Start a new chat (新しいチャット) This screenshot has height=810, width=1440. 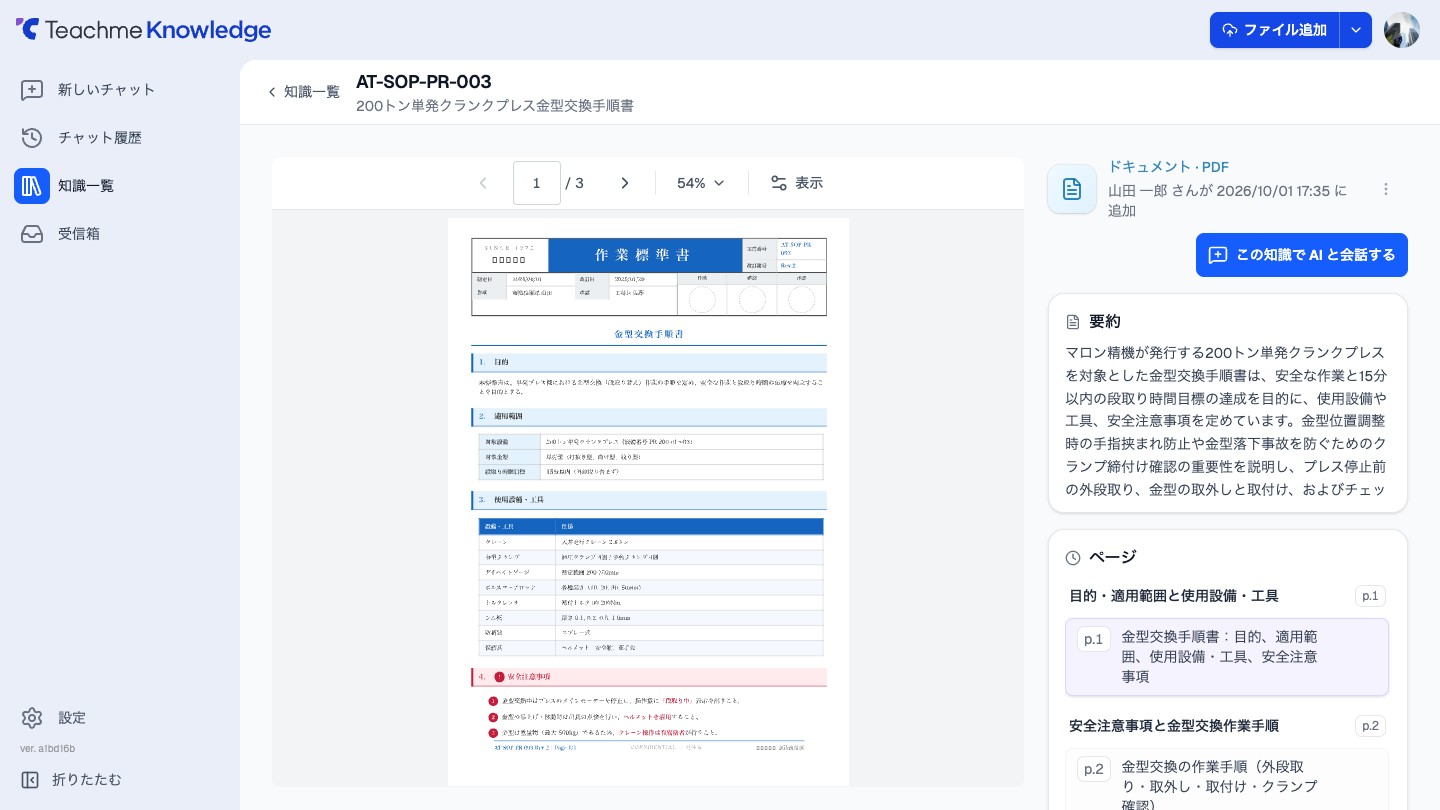click(x=88, y=90)
